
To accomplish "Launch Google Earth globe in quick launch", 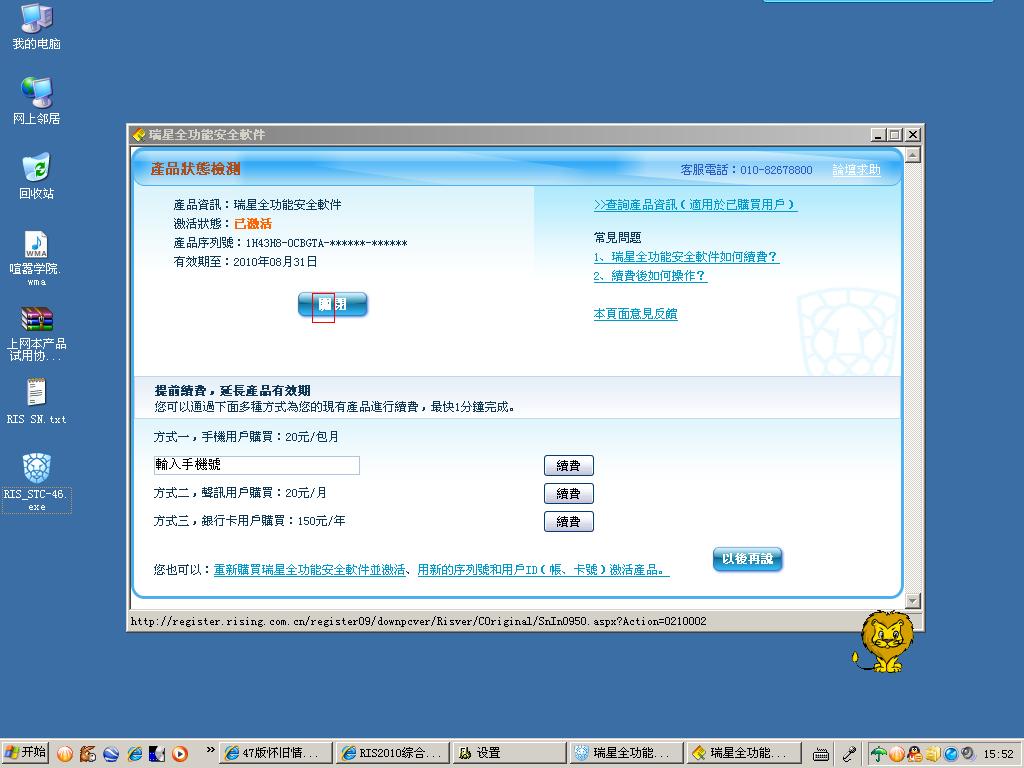I will [x=111, y=754].
